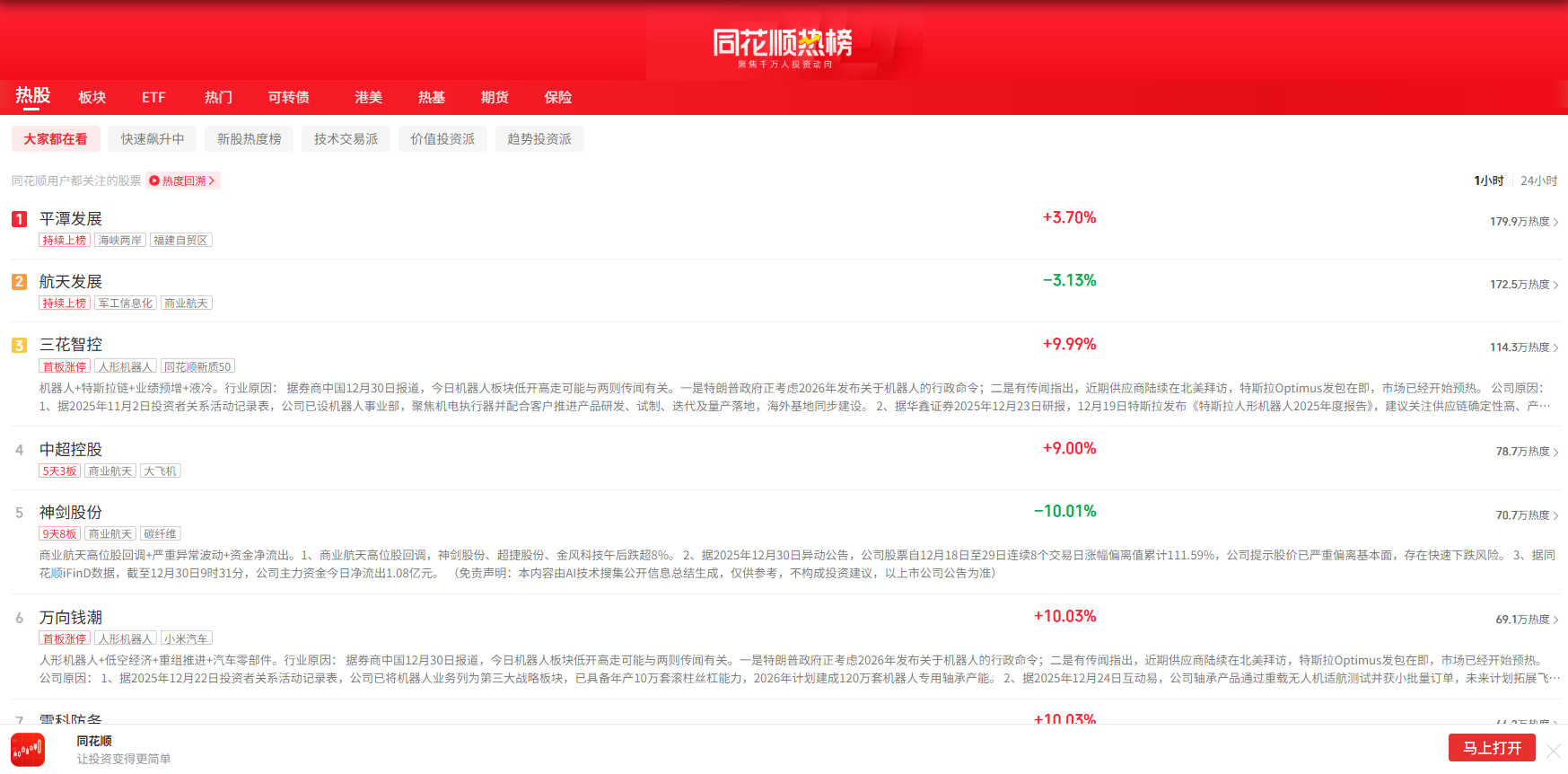Open stock 航天发展

71,282
